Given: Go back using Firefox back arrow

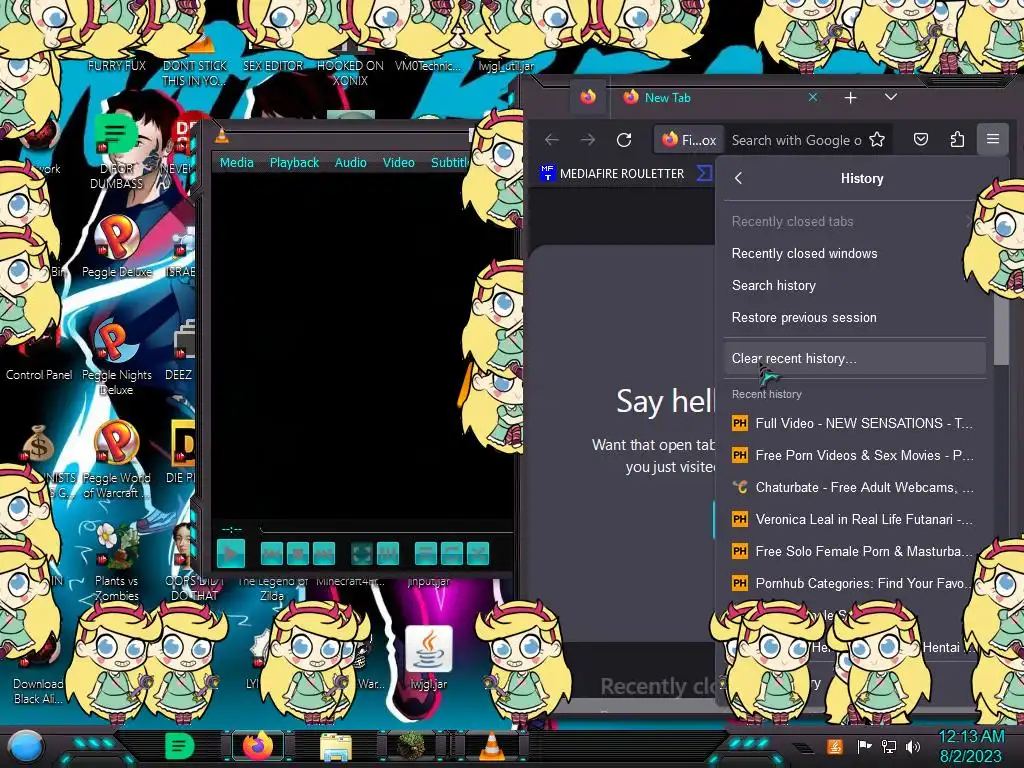Looking at the screenshot, I should pyautogui.click(x=552, y=140).
